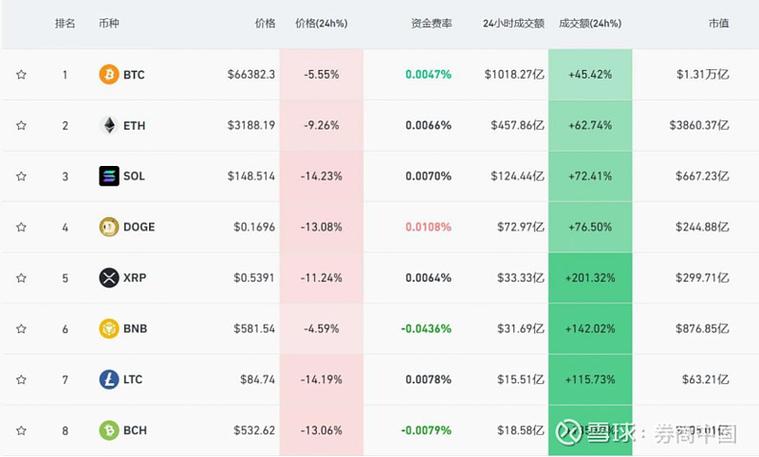Click the XRP coin icon
The width and height of the screenshot is (759, 457).
pyautogui.click(x=109, y=278)
